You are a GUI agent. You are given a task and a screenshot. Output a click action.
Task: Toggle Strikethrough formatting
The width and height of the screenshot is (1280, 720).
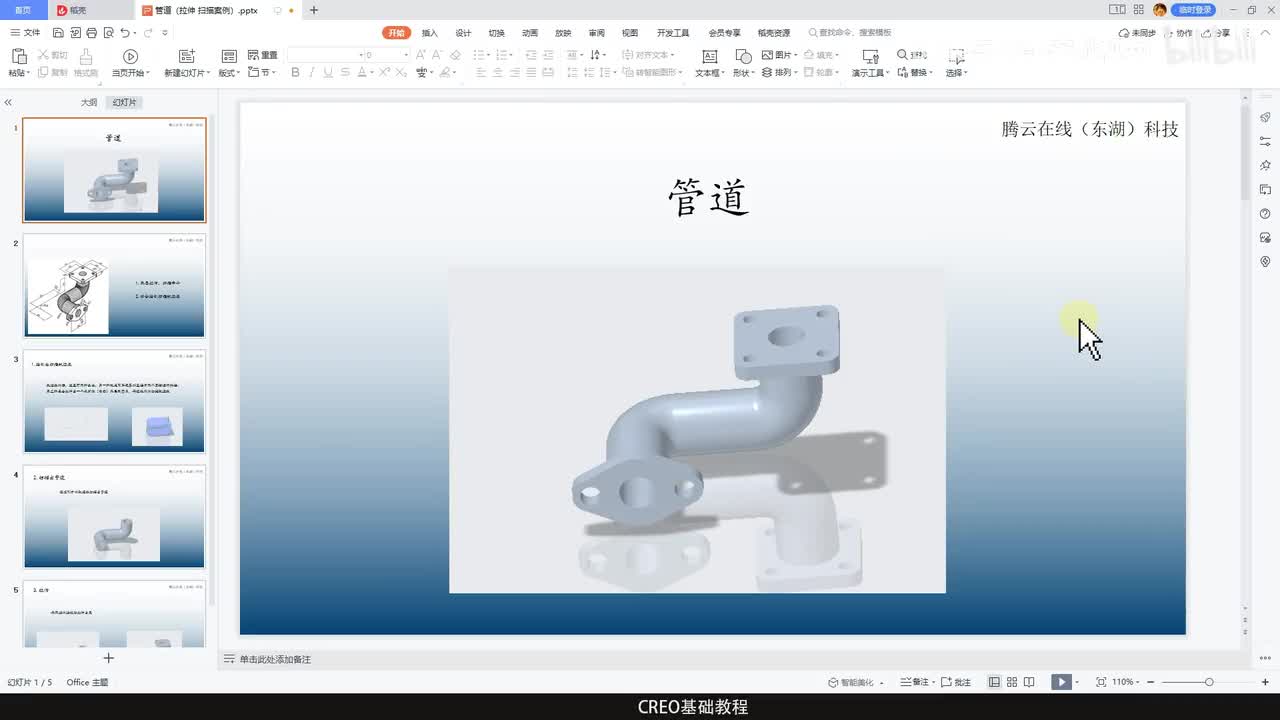(x=346, y=72)
